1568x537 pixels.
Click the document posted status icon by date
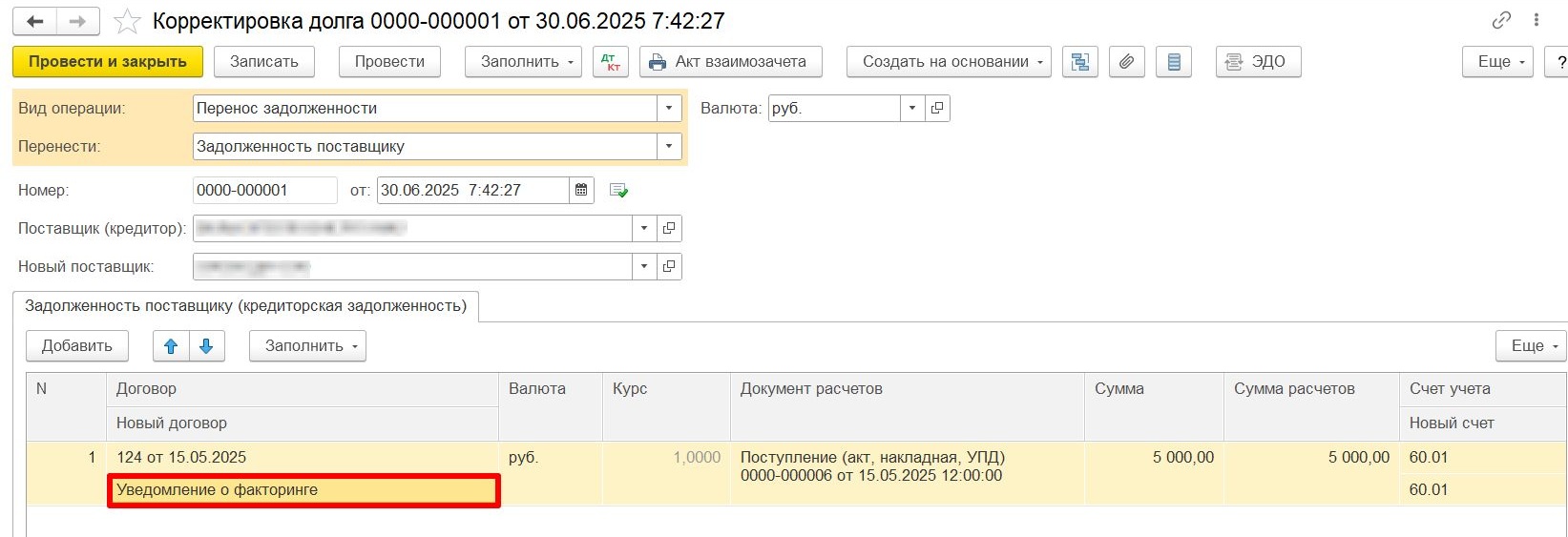point(618,191)
